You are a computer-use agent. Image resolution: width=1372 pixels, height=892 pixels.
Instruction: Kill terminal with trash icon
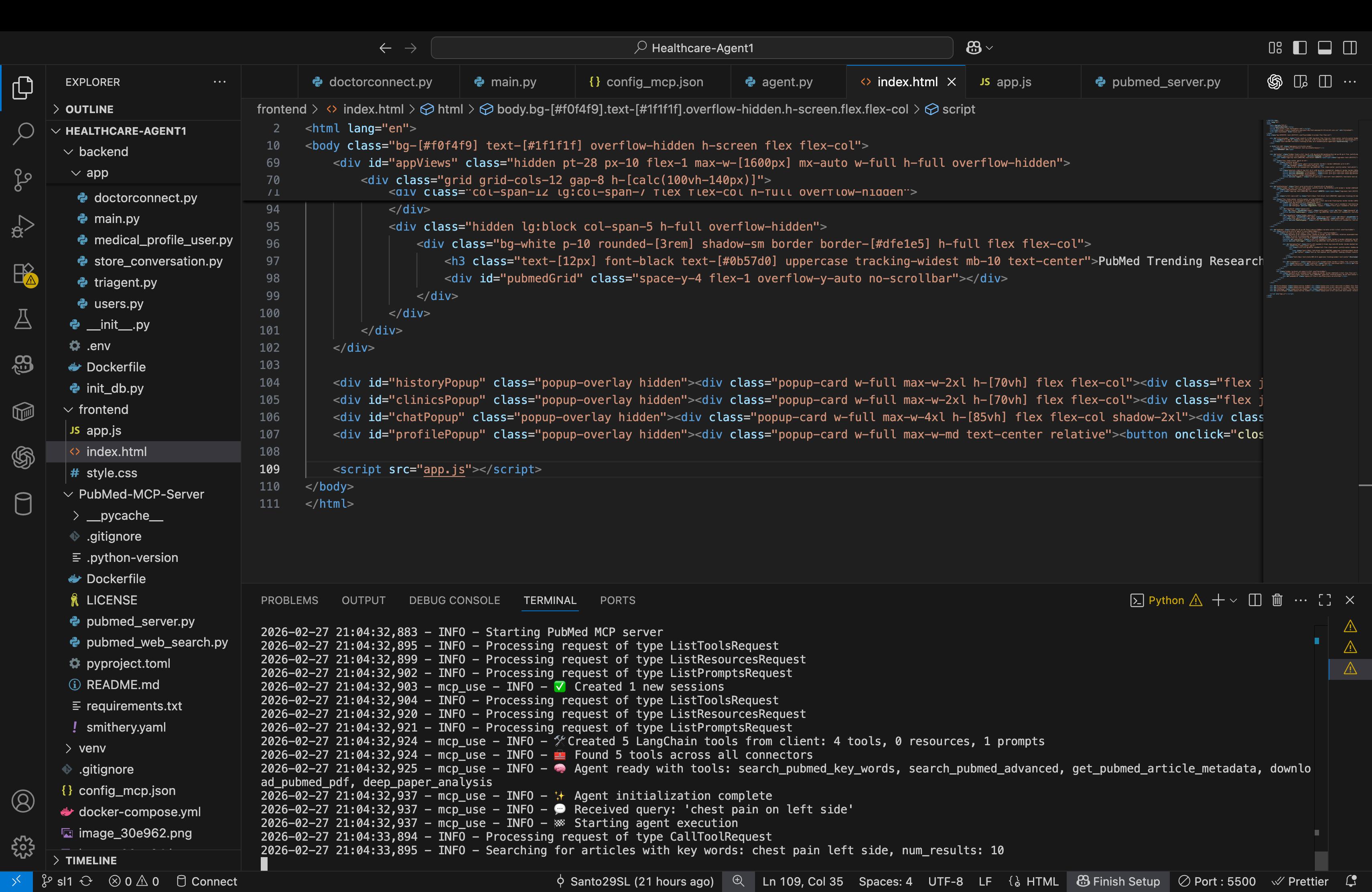[1277, 600]
